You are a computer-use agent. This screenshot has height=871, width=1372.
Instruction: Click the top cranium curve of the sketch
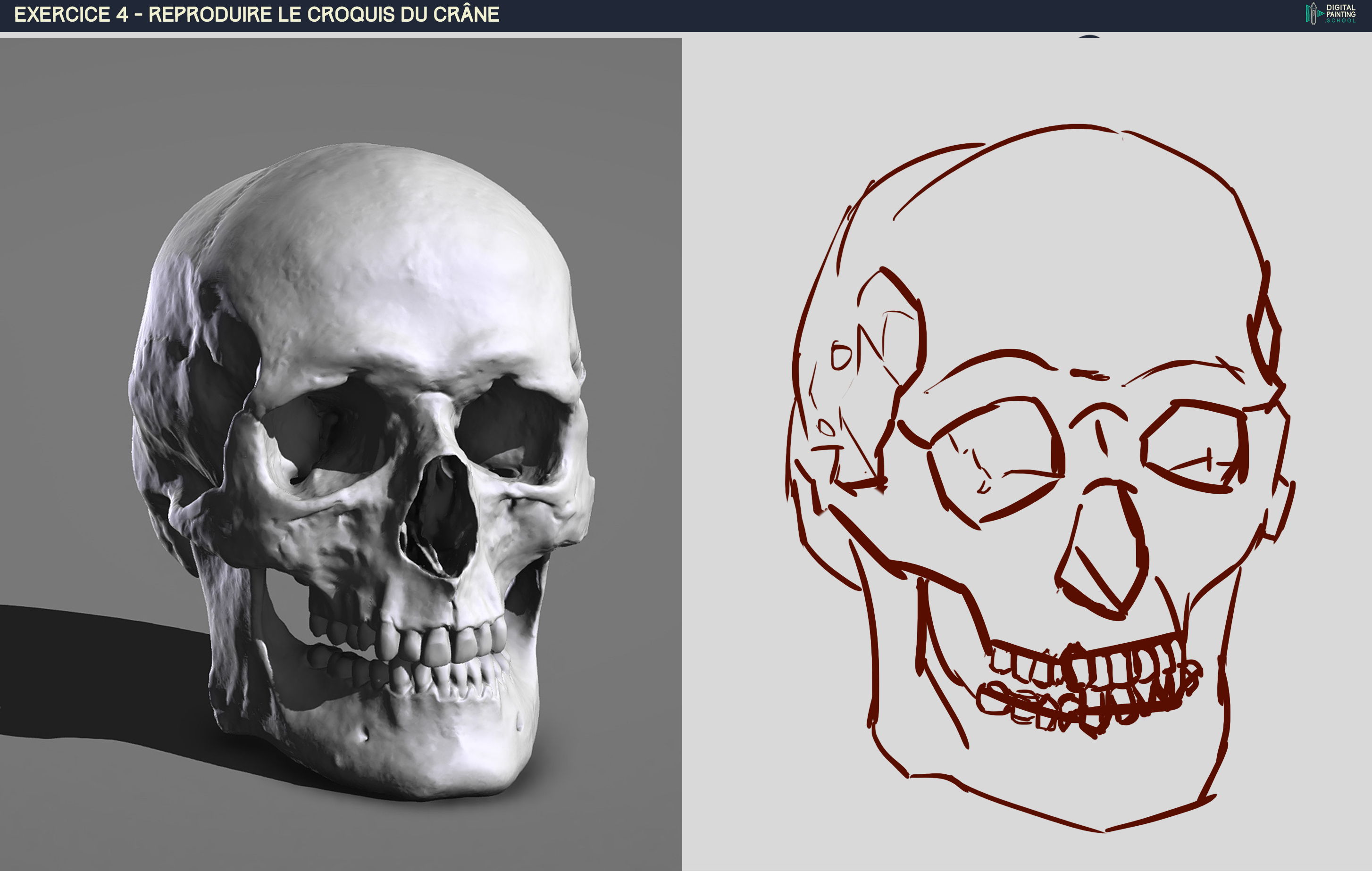pyautogui.click(x=1077, y=126)
